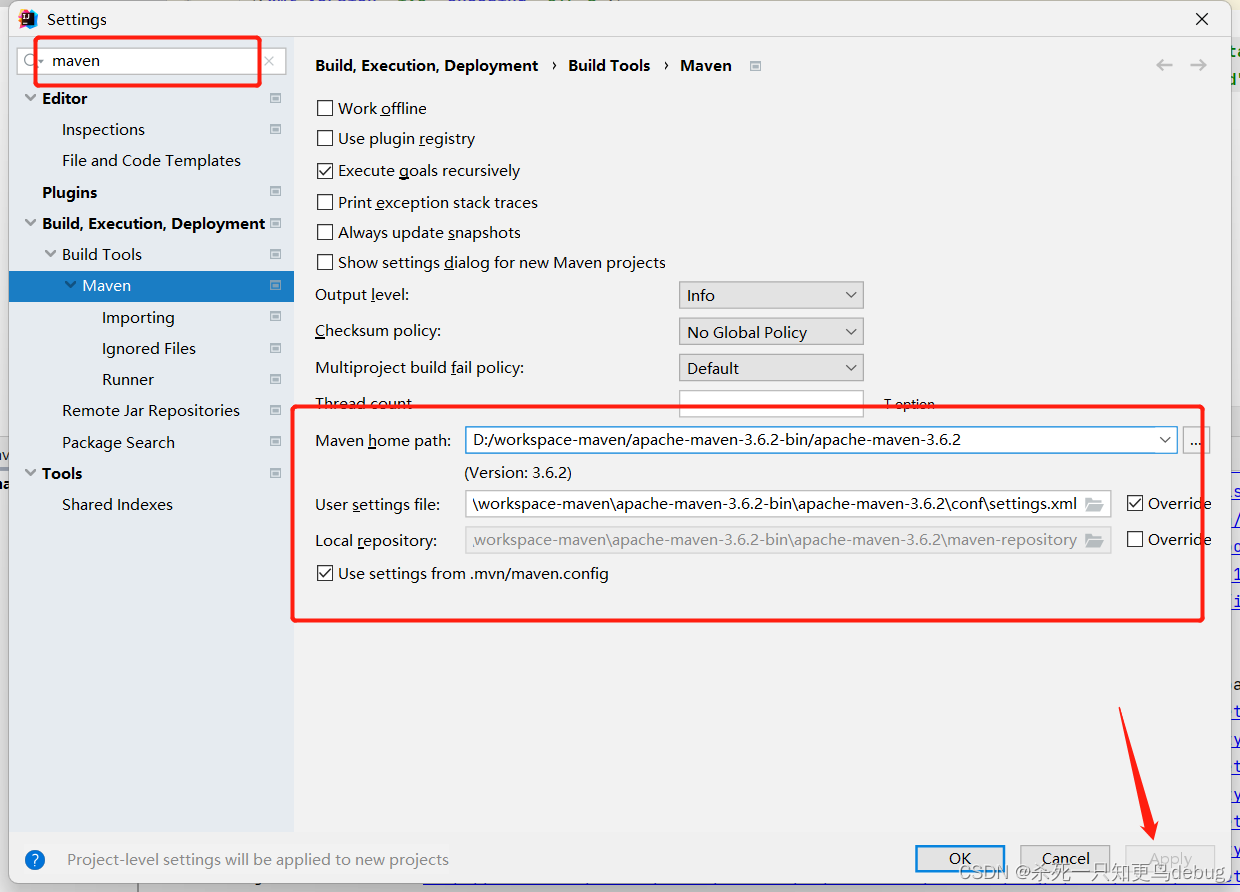Click the Project-level settings notice text
Screen dimensions: 1240x892
pos(258,859)
